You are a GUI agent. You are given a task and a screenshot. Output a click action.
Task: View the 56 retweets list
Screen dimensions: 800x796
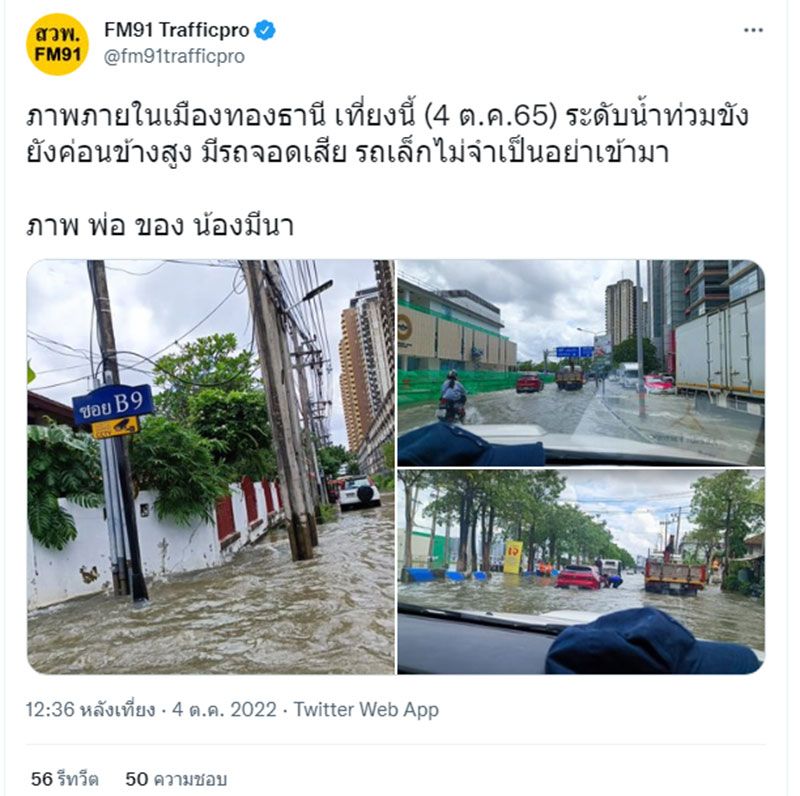tap(64, 779)
